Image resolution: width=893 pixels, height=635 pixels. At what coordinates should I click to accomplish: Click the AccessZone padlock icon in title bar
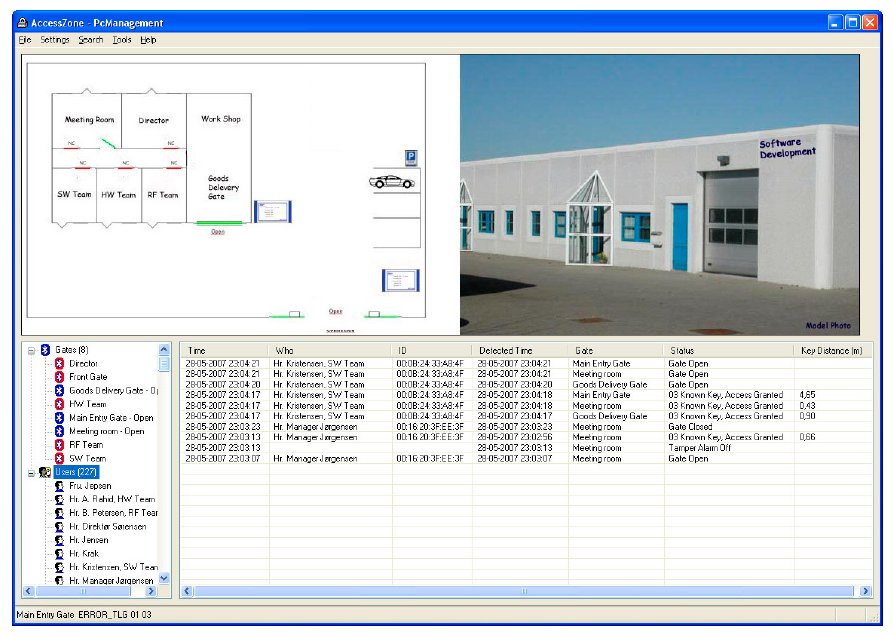click(23, 23)
